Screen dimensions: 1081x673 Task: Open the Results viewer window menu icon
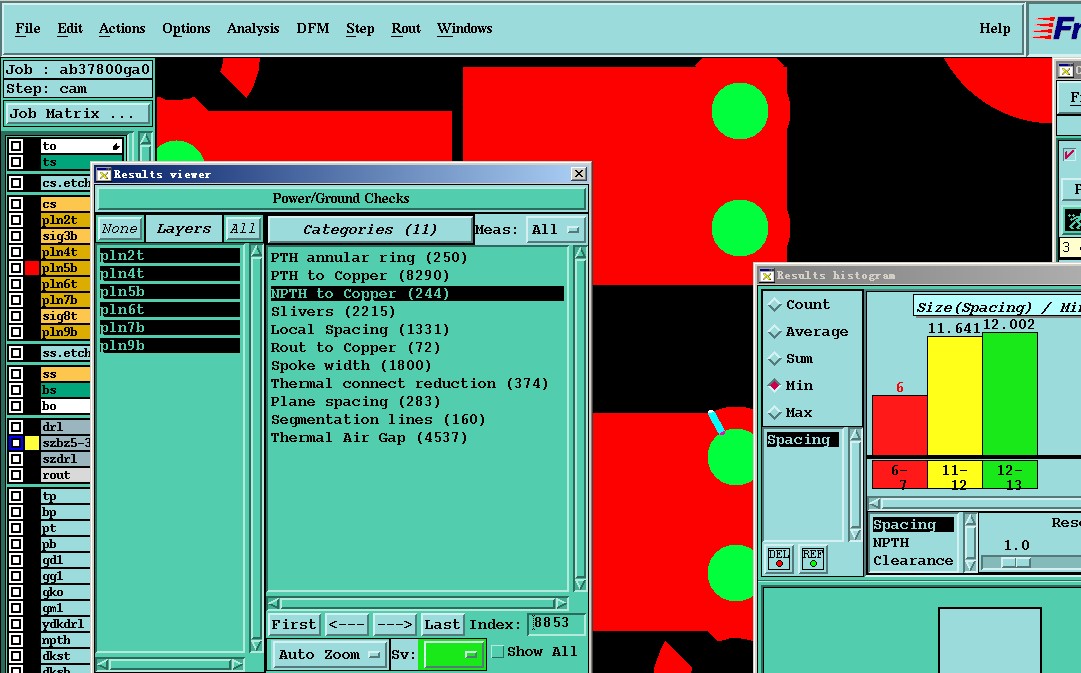pos(104,174)
